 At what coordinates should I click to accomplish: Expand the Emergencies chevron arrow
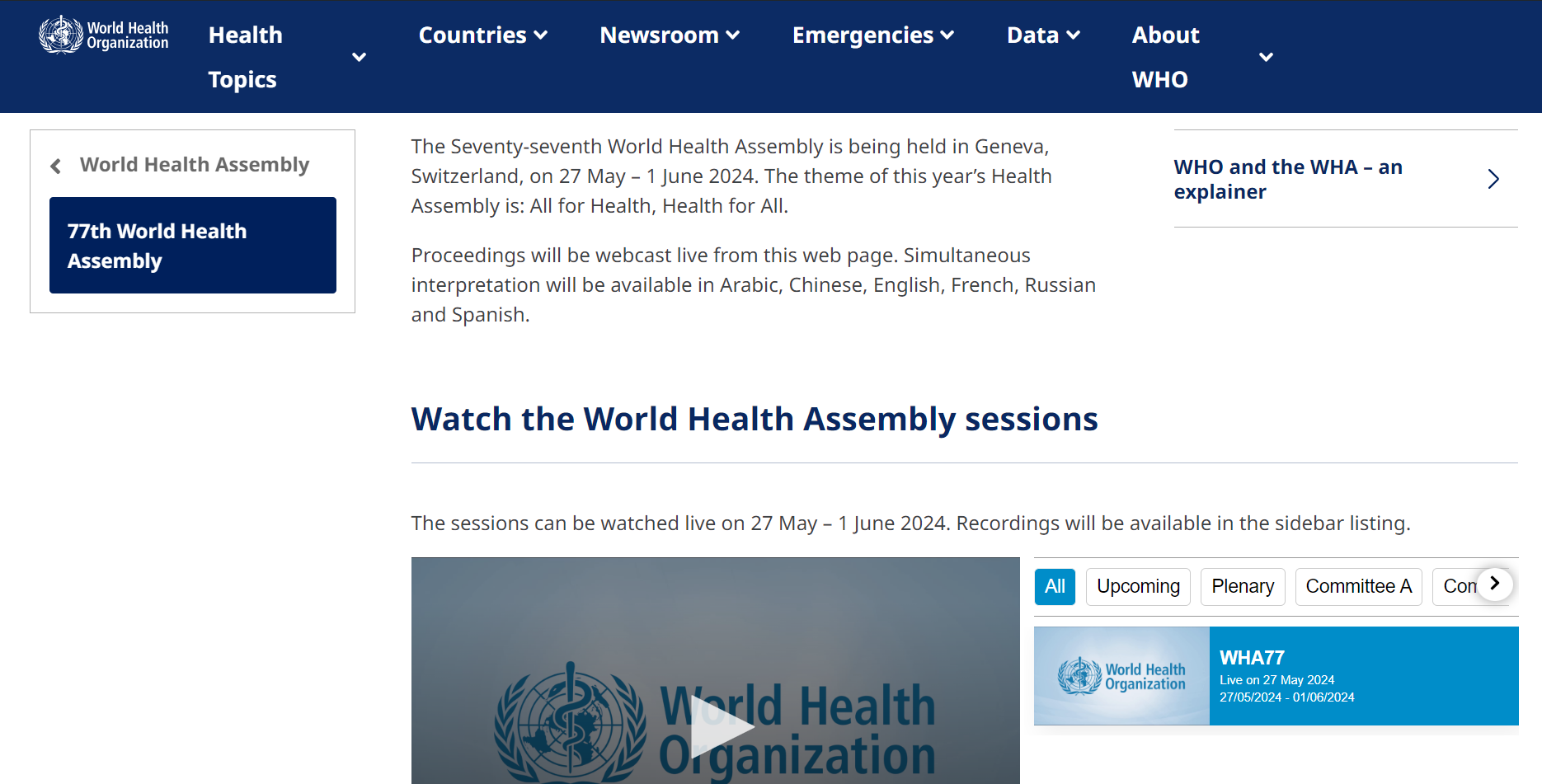(x=947, y=35)
